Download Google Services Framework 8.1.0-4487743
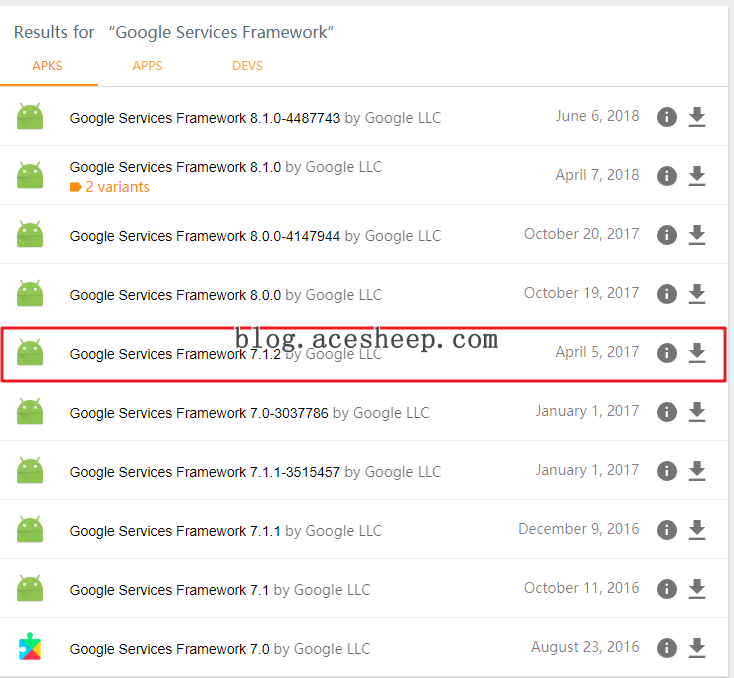 tap(697, 117)
